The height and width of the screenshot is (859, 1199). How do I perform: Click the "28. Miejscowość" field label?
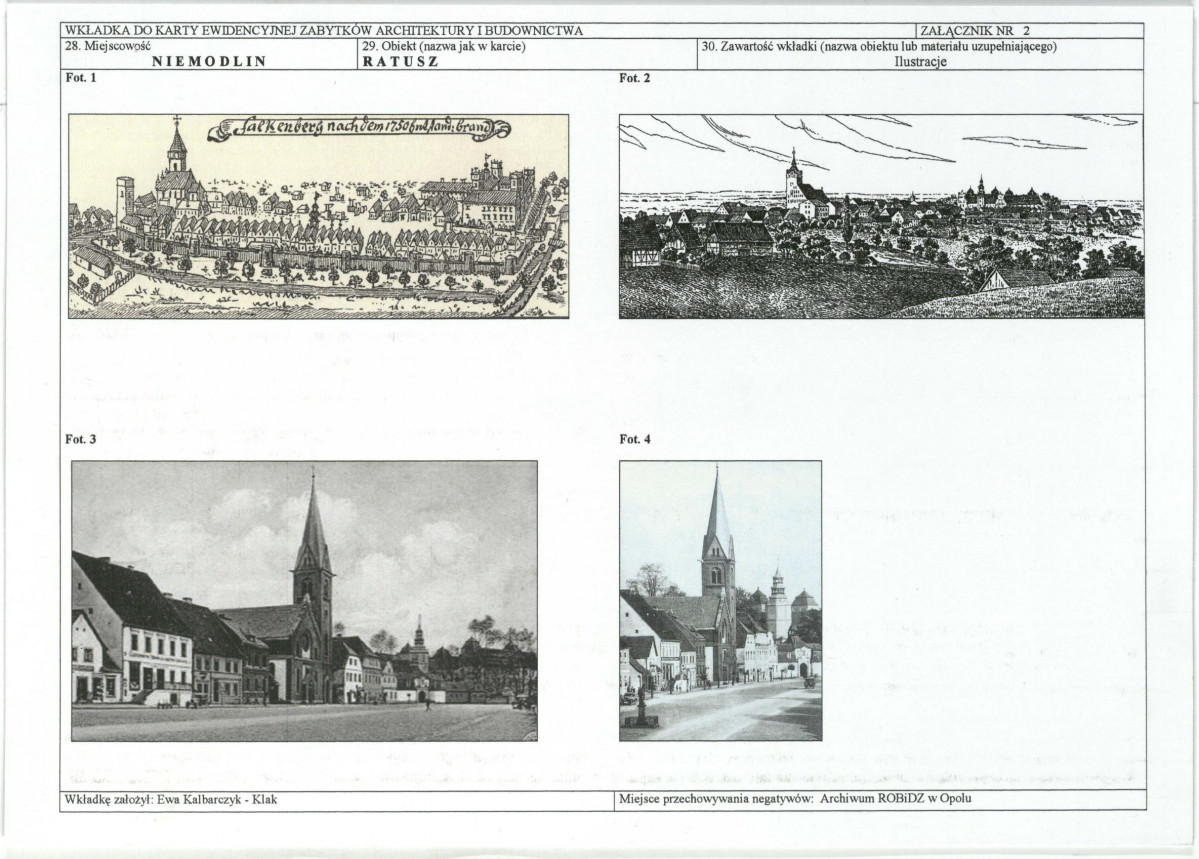pos(108,46)
